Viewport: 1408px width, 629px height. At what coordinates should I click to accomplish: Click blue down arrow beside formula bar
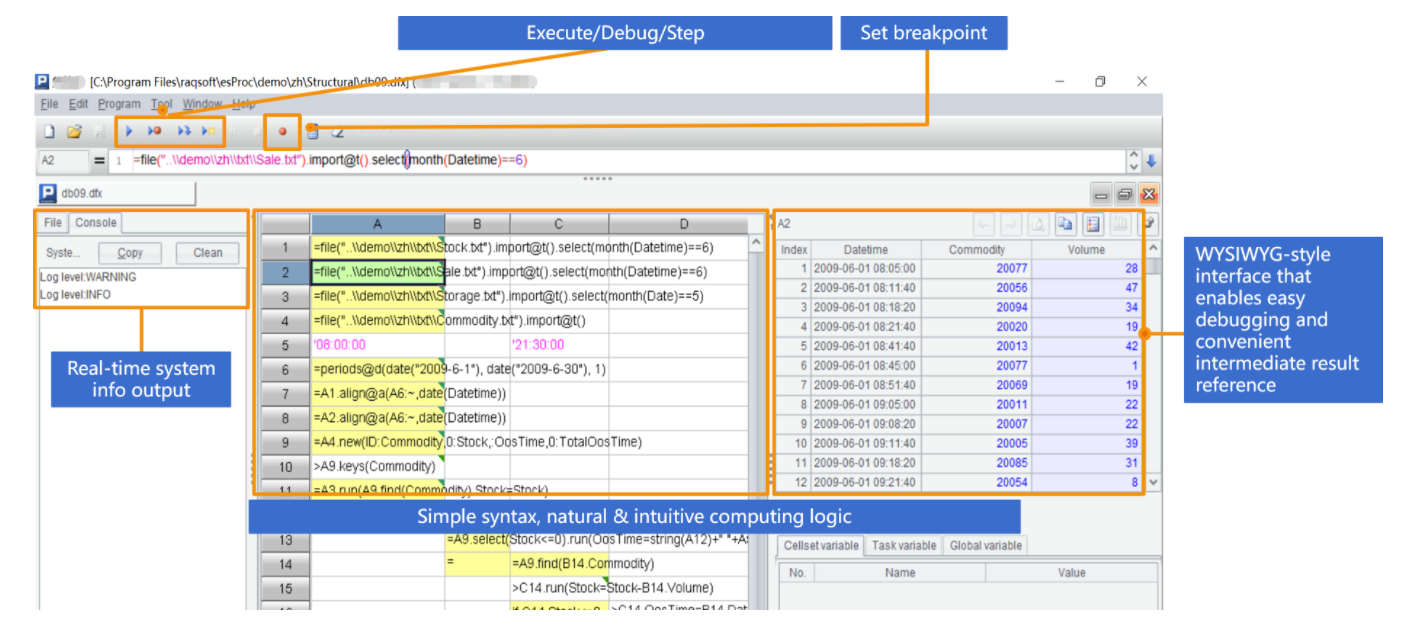pyautogui.click(x=1151, y=161)
